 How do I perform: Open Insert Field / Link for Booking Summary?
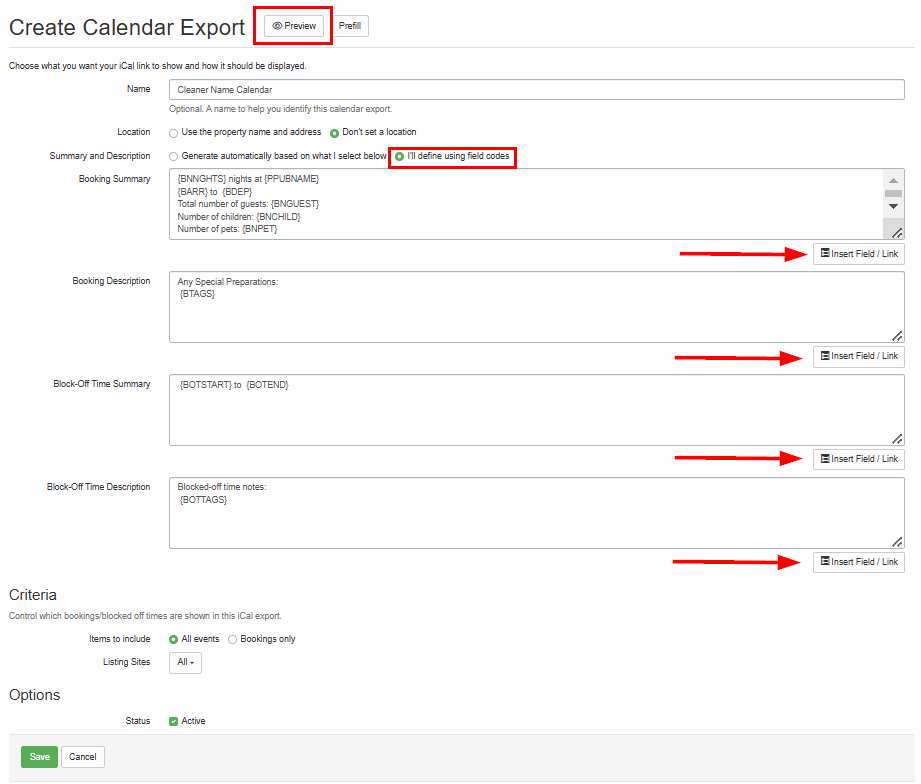858,254
